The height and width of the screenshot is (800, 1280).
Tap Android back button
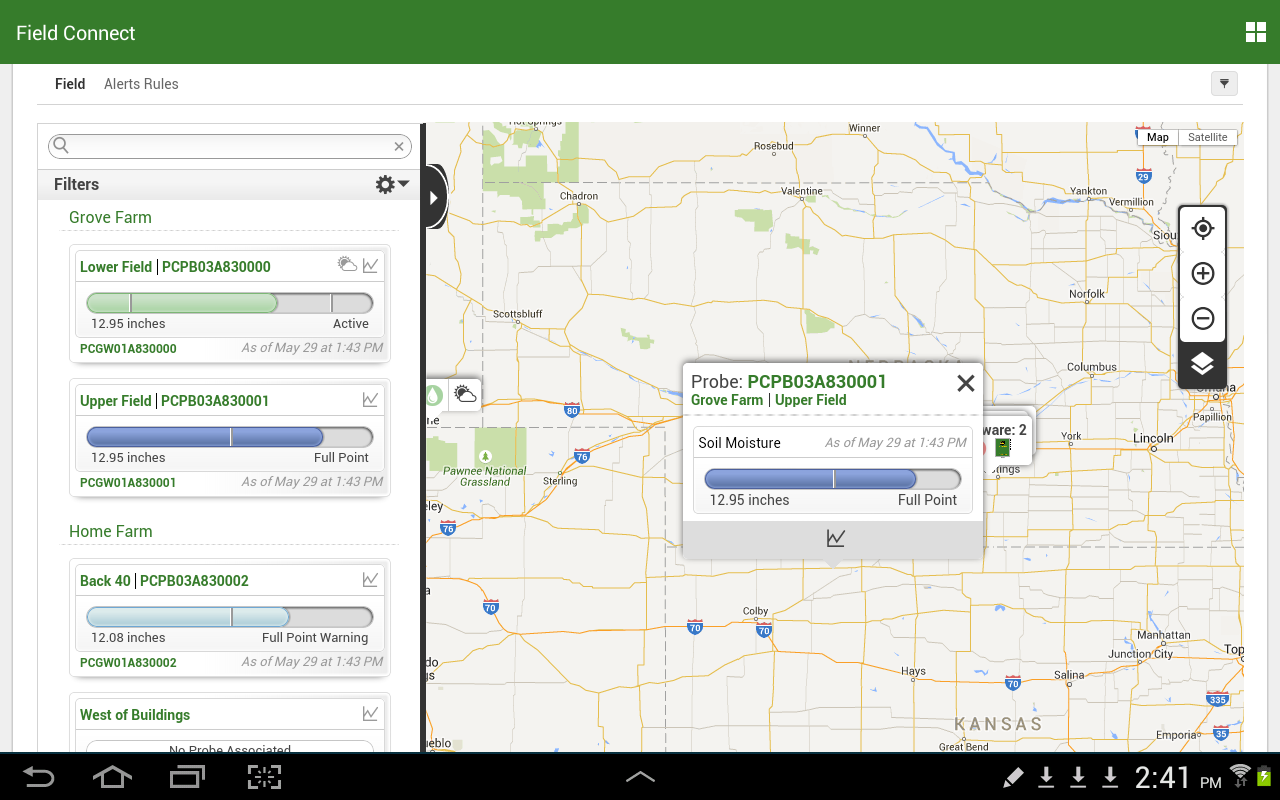[39, 777]
